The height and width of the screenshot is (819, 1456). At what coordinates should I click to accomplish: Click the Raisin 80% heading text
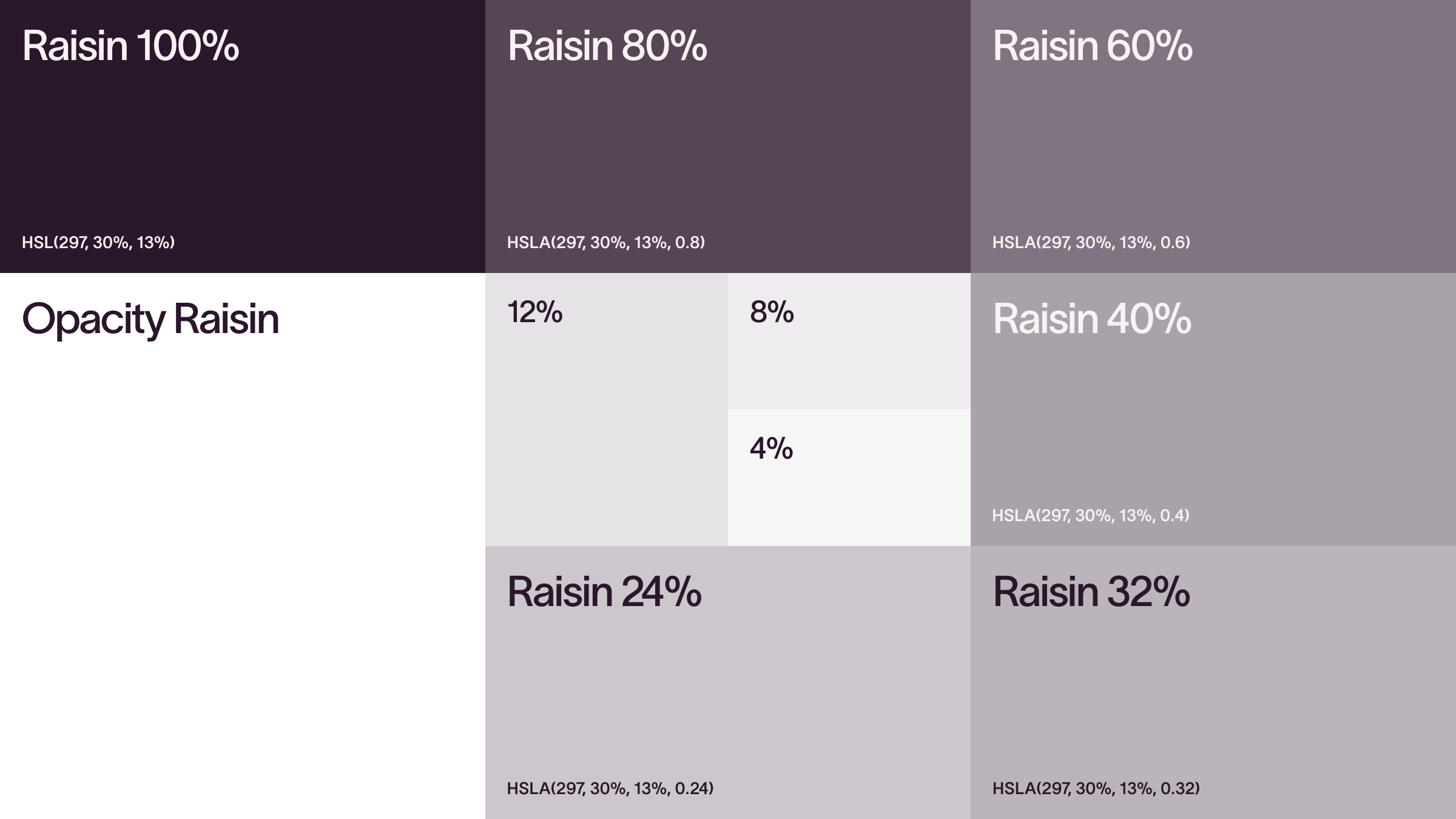coord(607,46)
